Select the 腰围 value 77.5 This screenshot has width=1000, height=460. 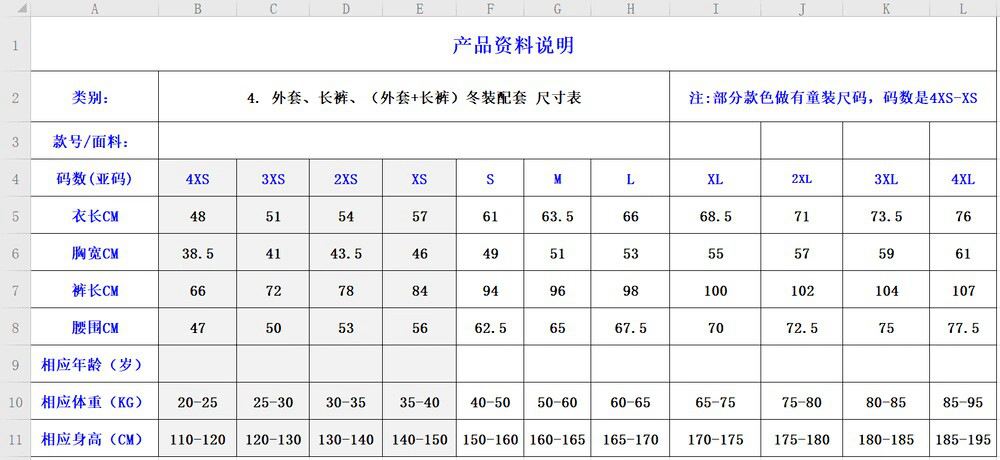[x=964, y=327]
